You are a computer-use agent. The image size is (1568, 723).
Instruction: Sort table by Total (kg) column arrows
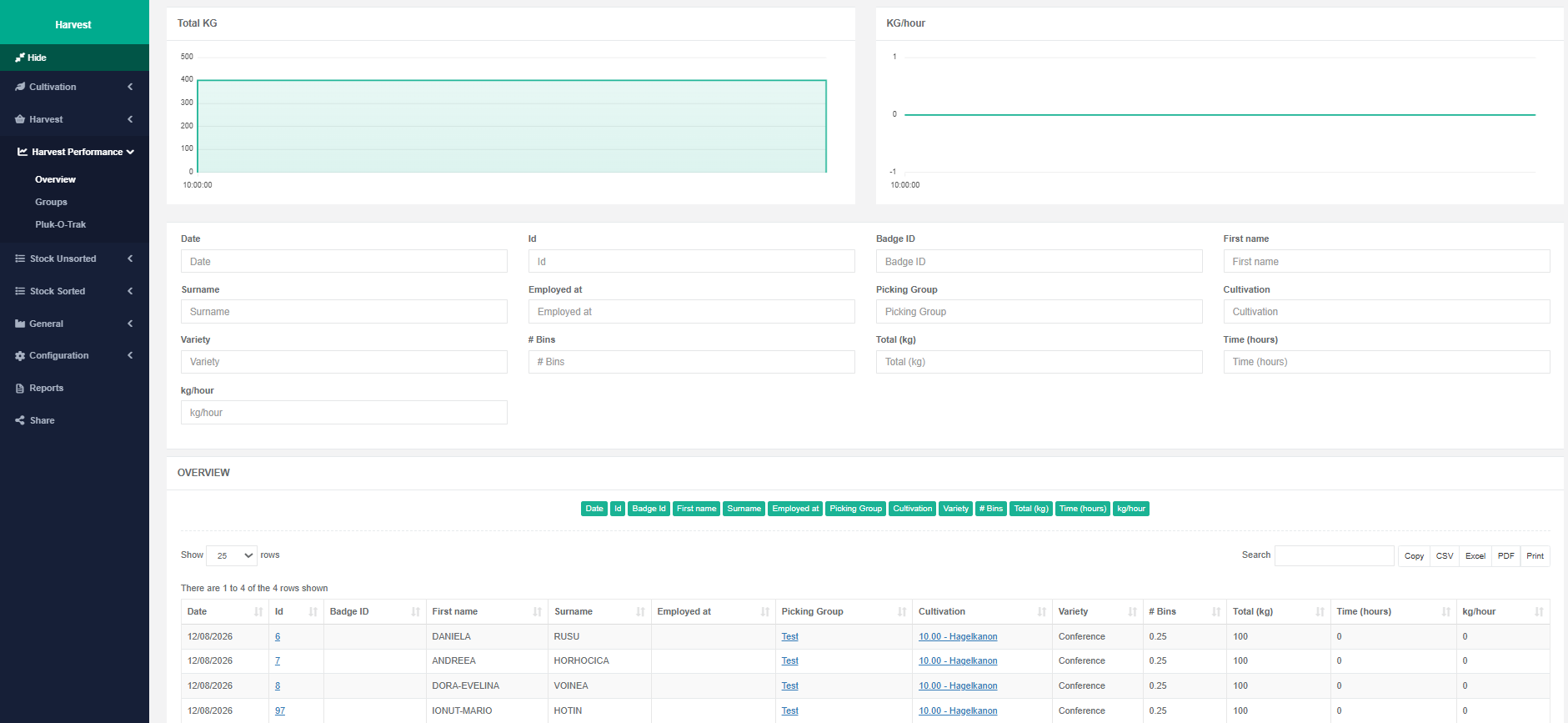(1320, 612)
